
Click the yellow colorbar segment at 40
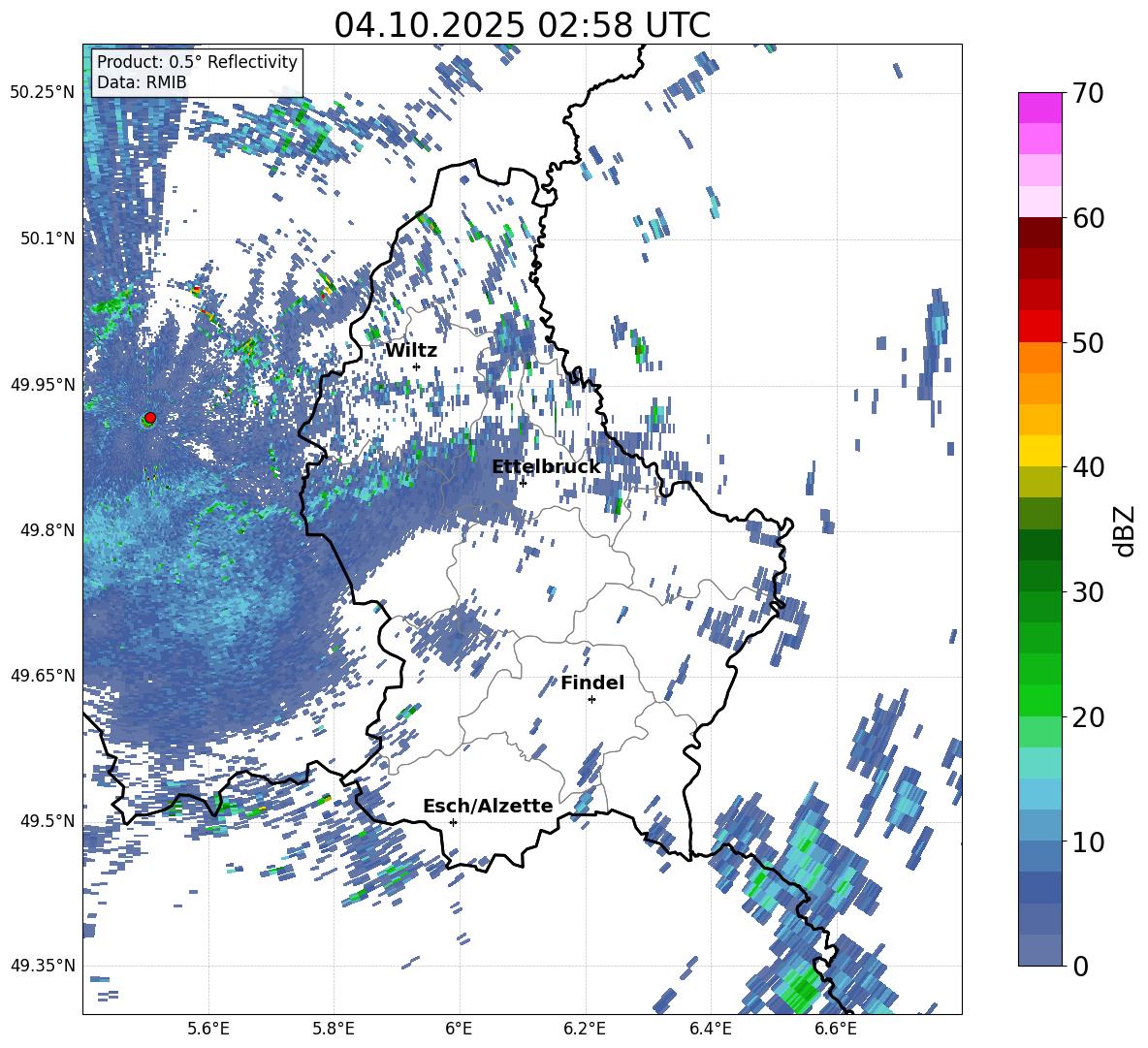pyautogui.click(x=1039, y=451)
